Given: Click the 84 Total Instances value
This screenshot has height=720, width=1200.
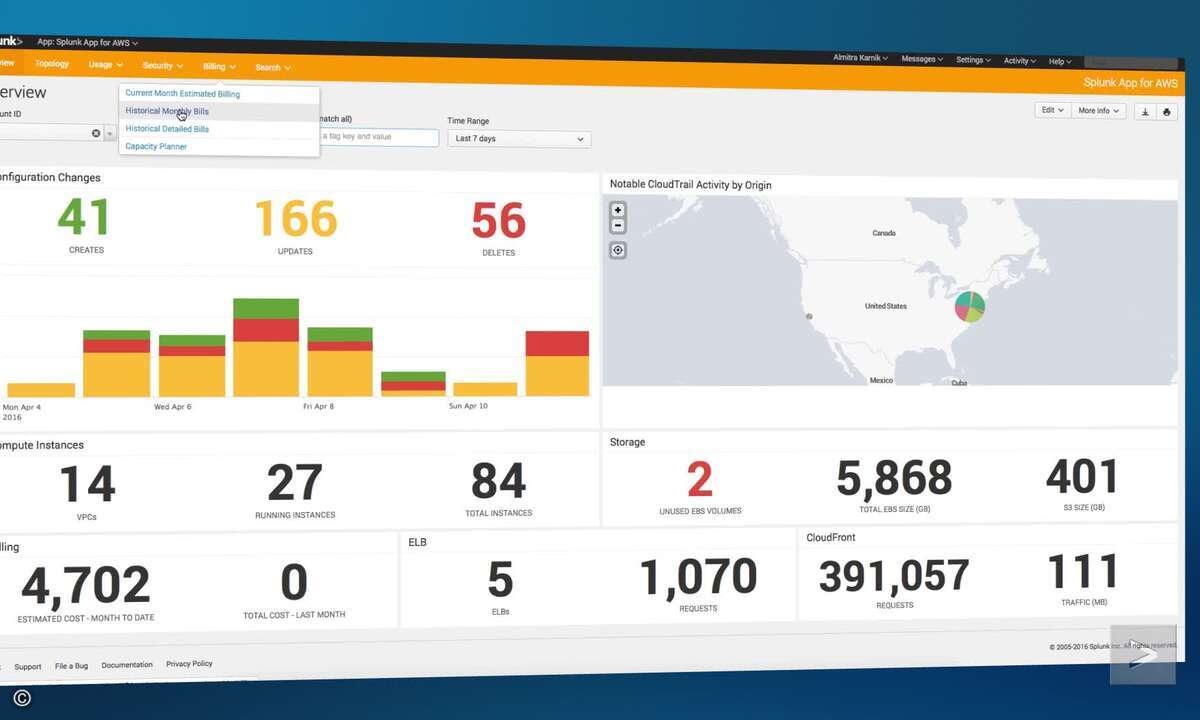Looking at the screenshot, I should click(x=499, y=482).
